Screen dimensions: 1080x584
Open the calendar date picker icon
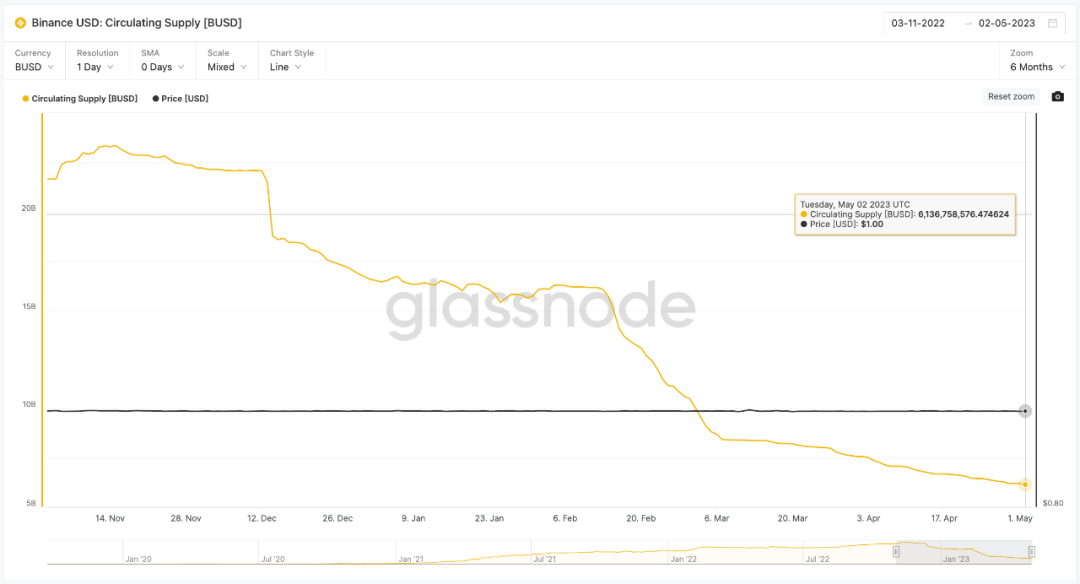point(1052,23)
